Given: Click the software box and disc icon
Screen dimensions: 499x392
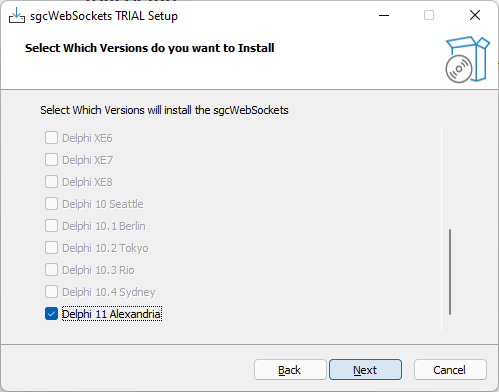Looking at the screenshot, I should (467, 59).
